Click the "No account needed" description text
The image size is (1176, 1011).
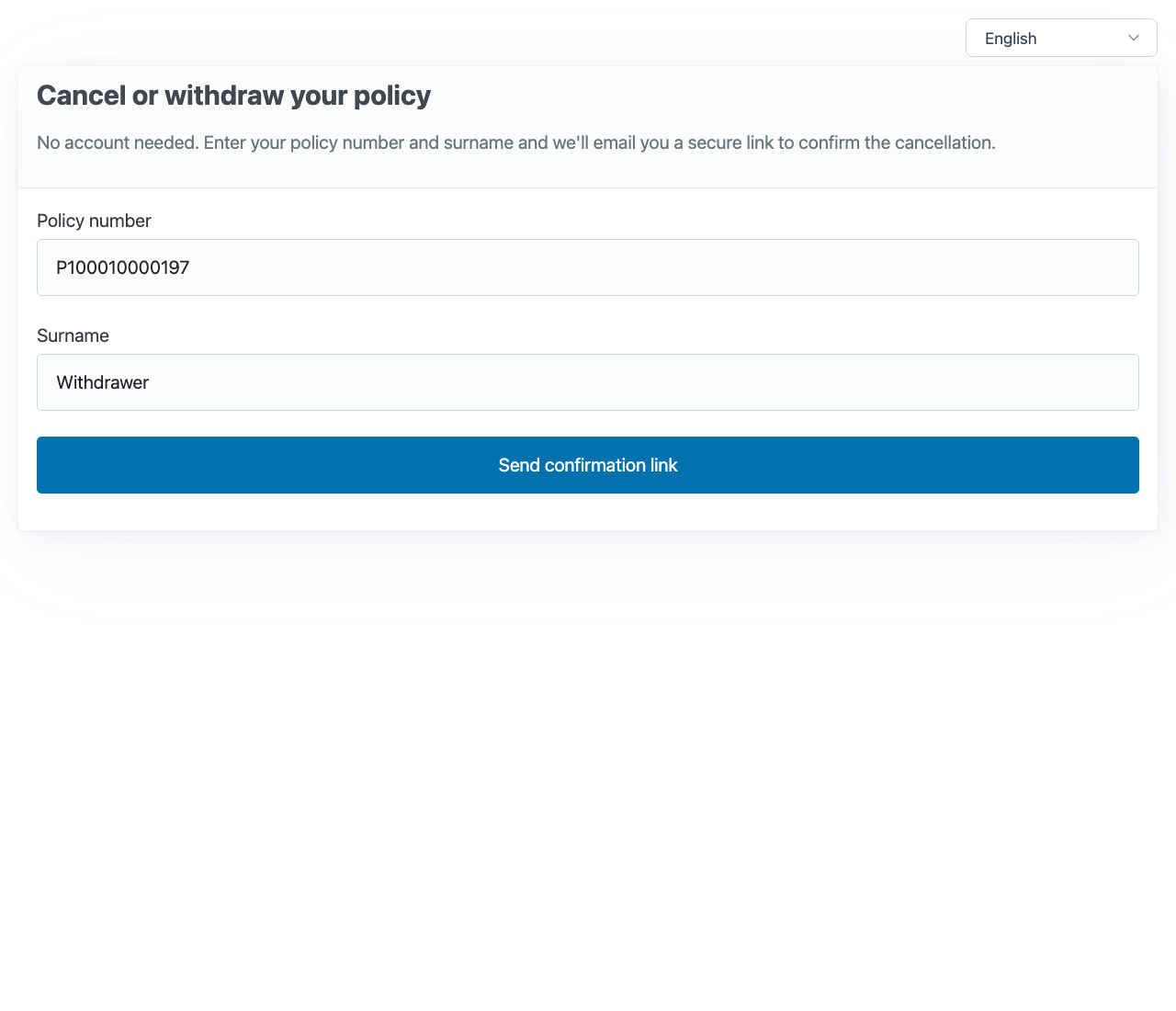[516, 142]
